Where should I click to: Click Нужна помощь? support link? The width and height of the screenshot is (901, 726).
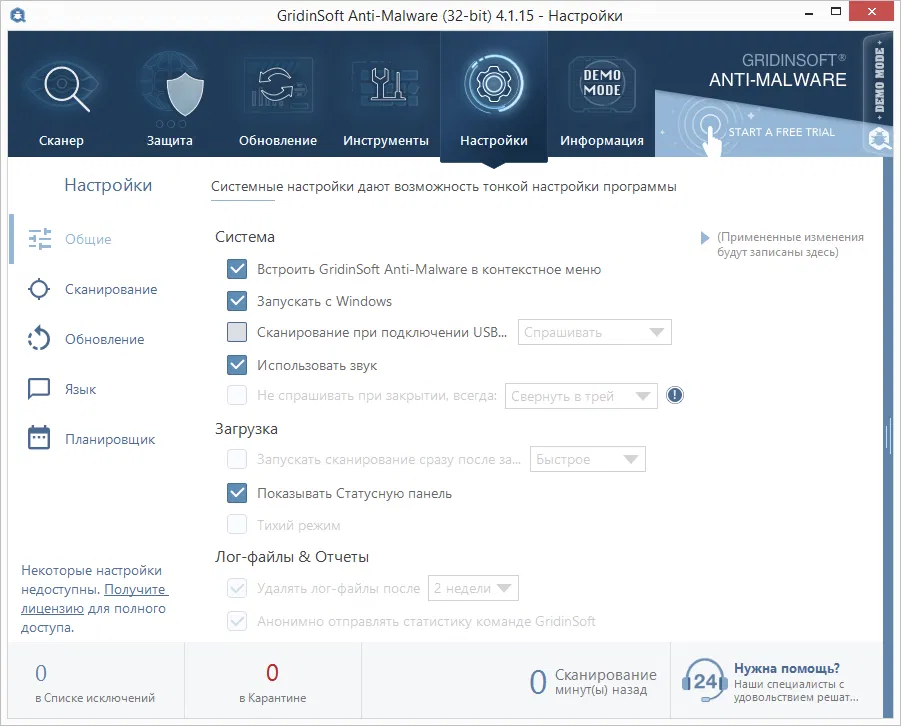[787, 668]
